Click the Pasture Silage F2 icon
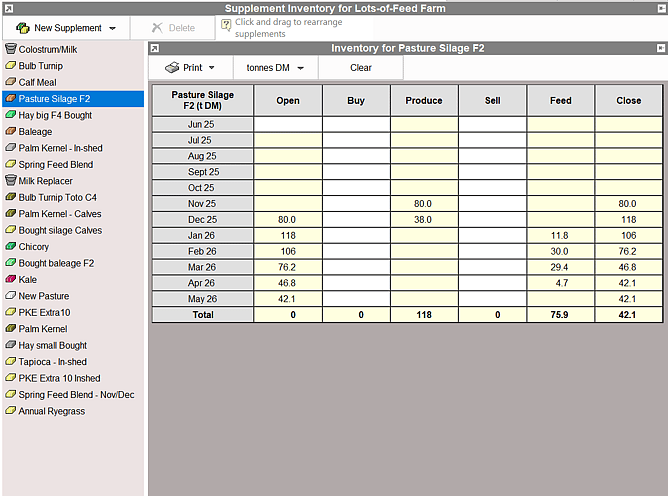This screenshot has height=496, width=668. [11, 98]
